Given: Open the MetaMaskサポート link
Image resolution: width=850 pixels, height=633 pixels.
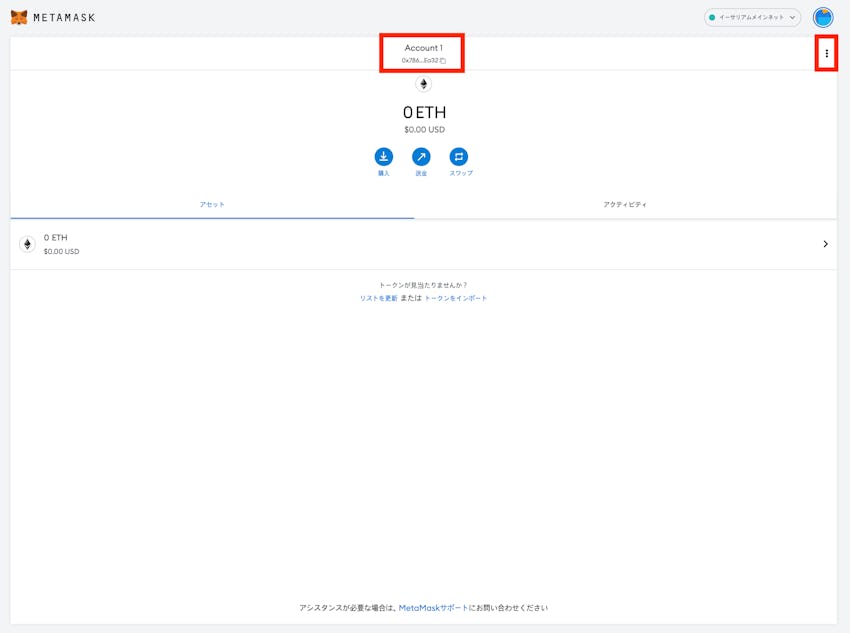Looking at the screenshot, I should (x=433, y=608).
